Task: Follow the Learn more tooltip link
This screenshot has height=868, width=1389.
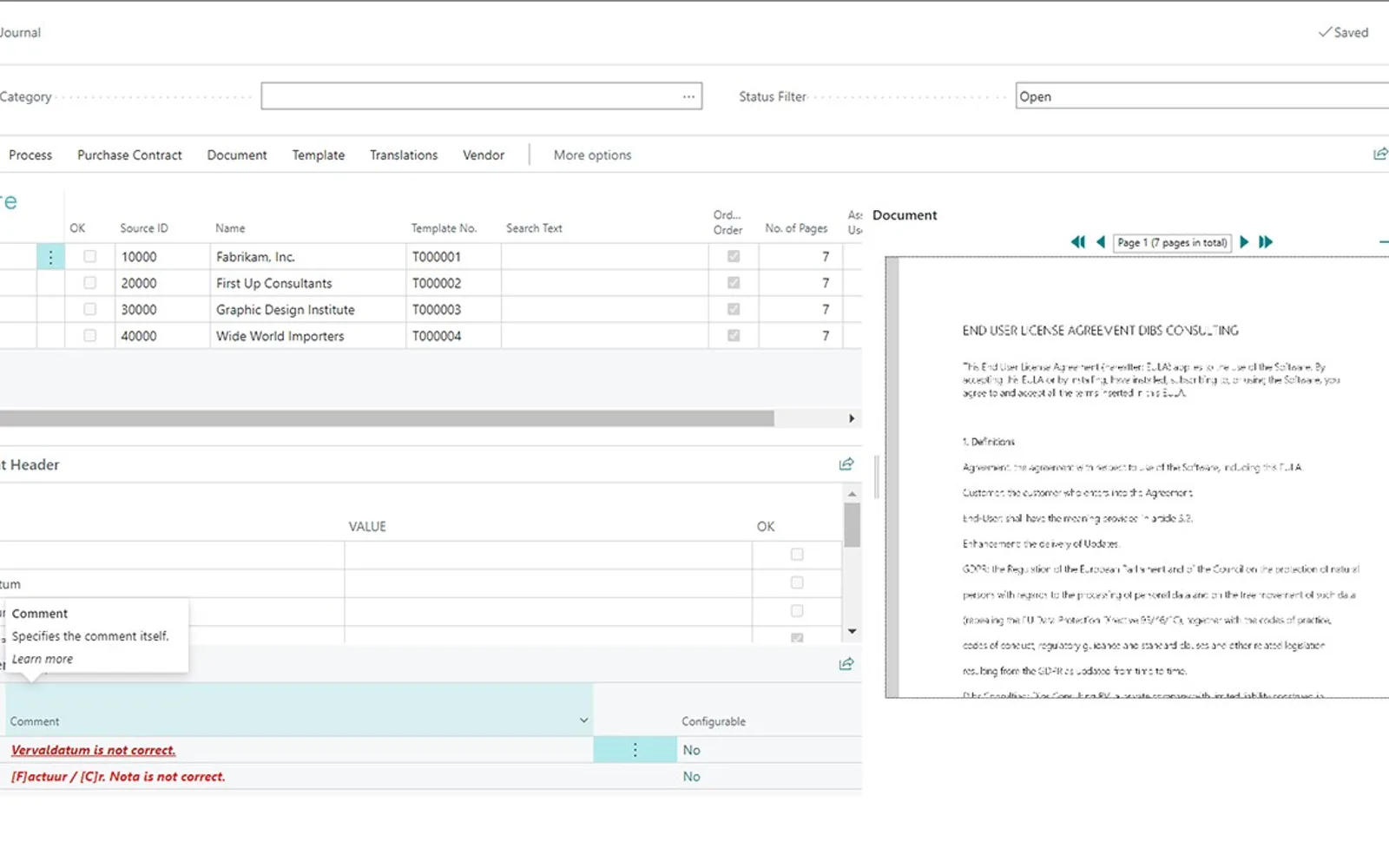Action: [x=43, y=659]
